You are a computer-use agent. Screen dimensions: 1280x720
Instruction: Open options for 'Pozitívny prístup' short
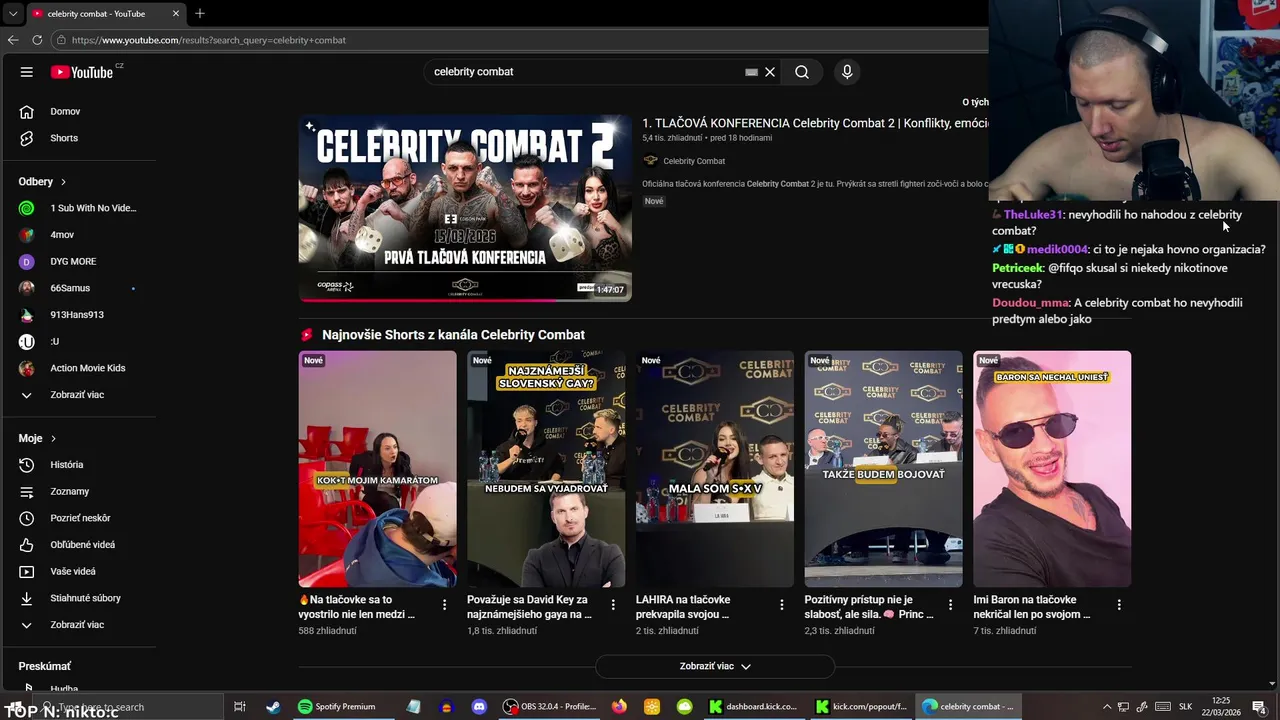click(950, 605)
